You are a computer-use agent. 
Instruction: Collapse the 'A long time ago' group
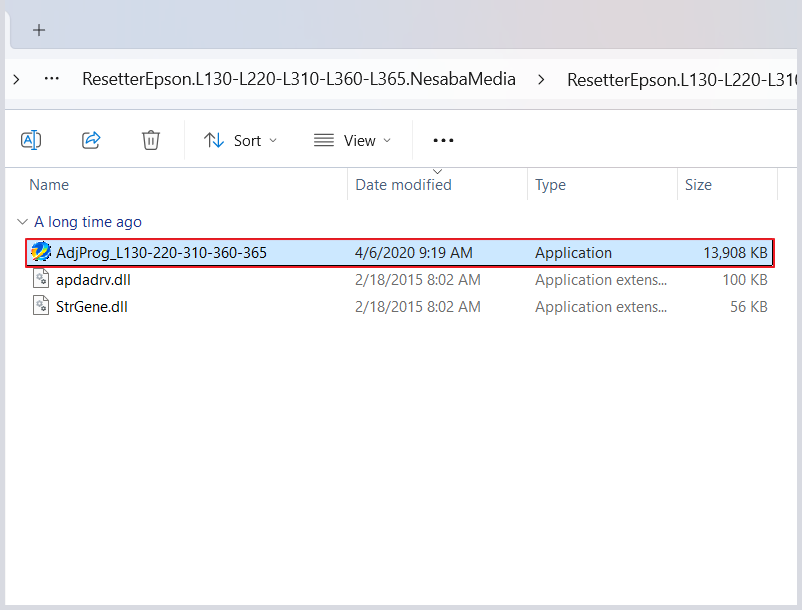point(22,221)
